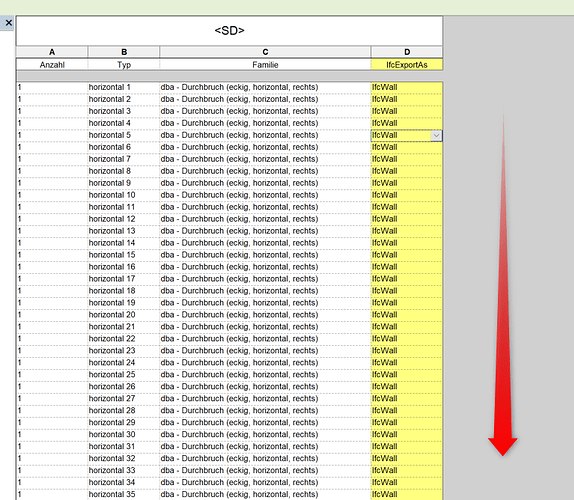Select column B header

pyautogui.click(x=124, y=52)
